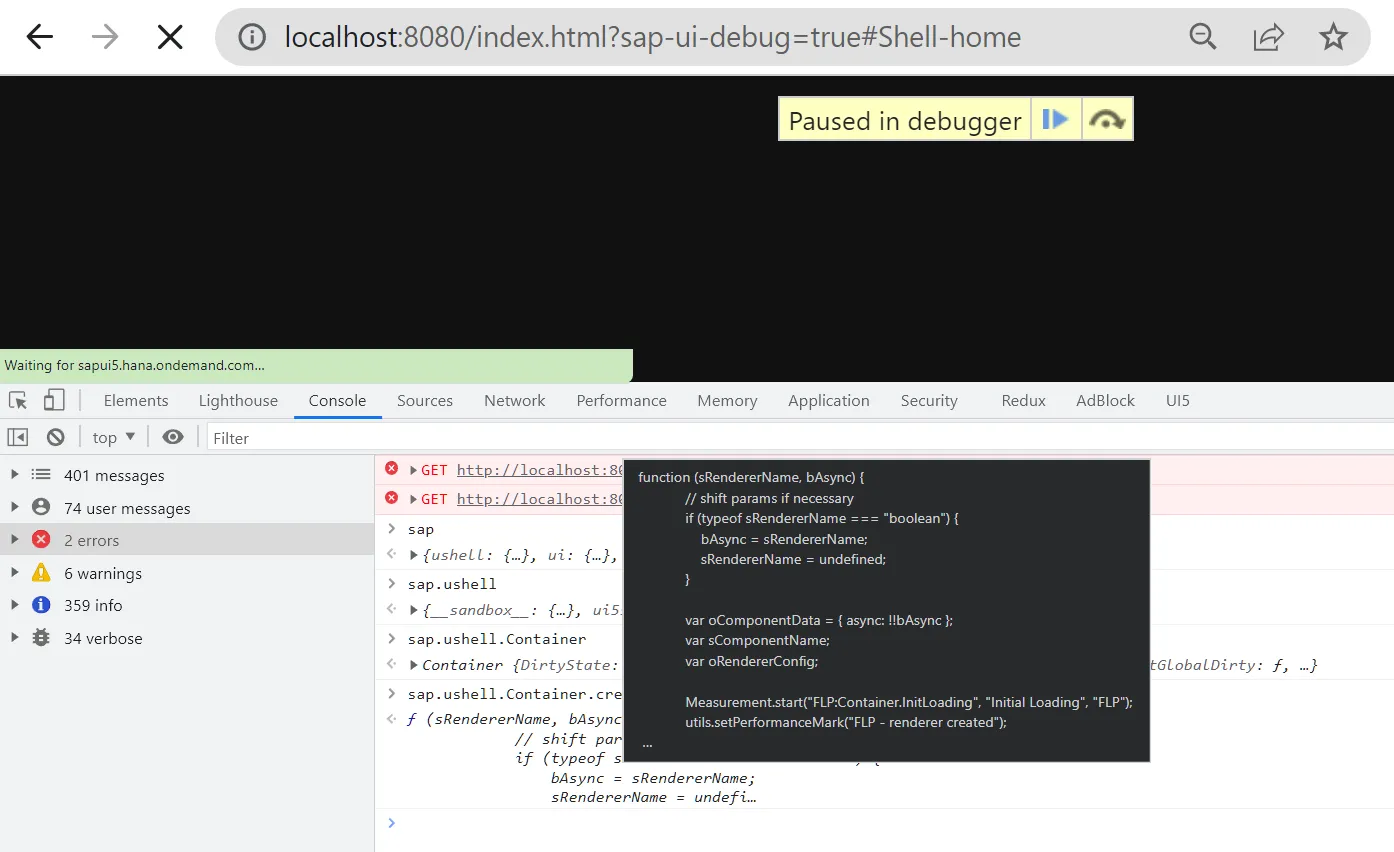
Task: Step over next function call
Action: [x=1107, y=120]
